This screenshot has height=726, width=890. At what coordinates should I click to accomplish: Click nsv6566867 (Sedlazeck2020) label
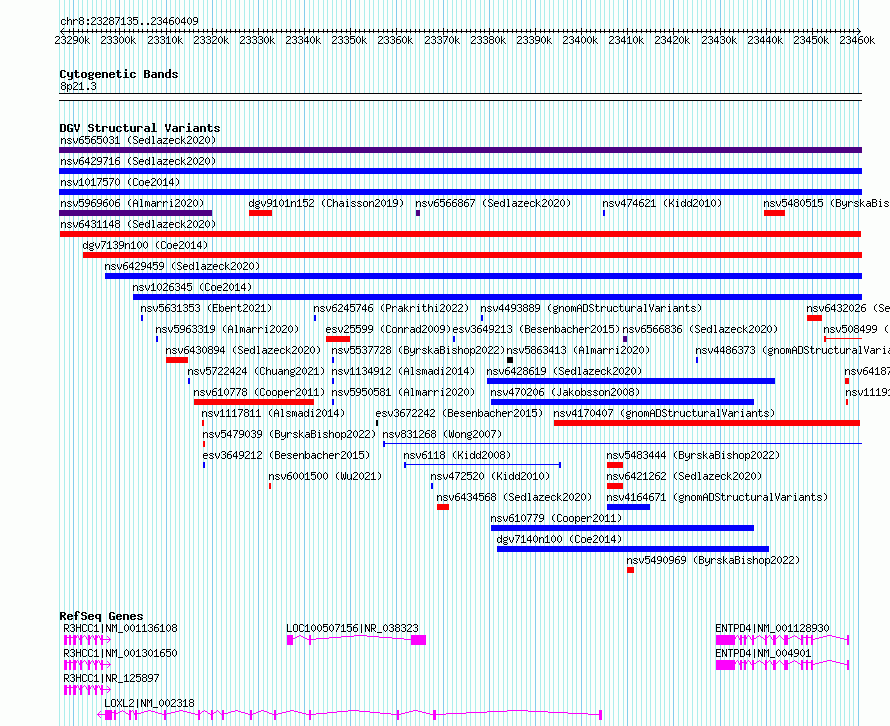tap(493, 203)
